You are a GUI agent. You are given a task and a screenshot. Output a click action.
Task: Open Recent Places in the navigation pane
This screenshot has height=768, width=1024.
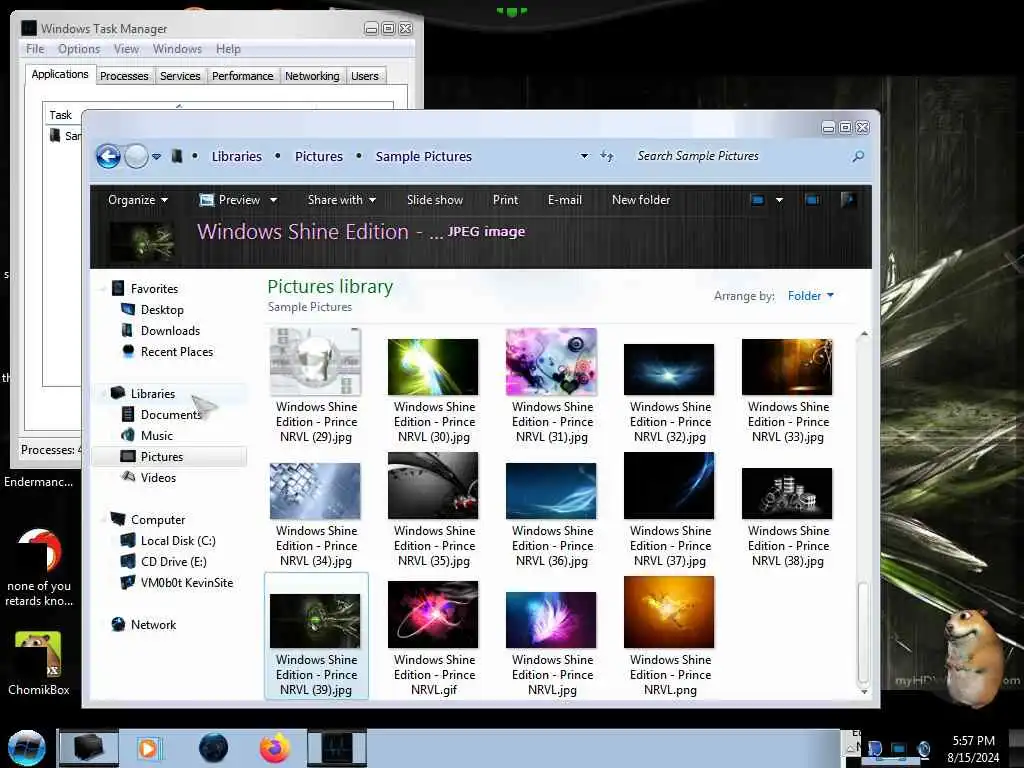(177, 351)
